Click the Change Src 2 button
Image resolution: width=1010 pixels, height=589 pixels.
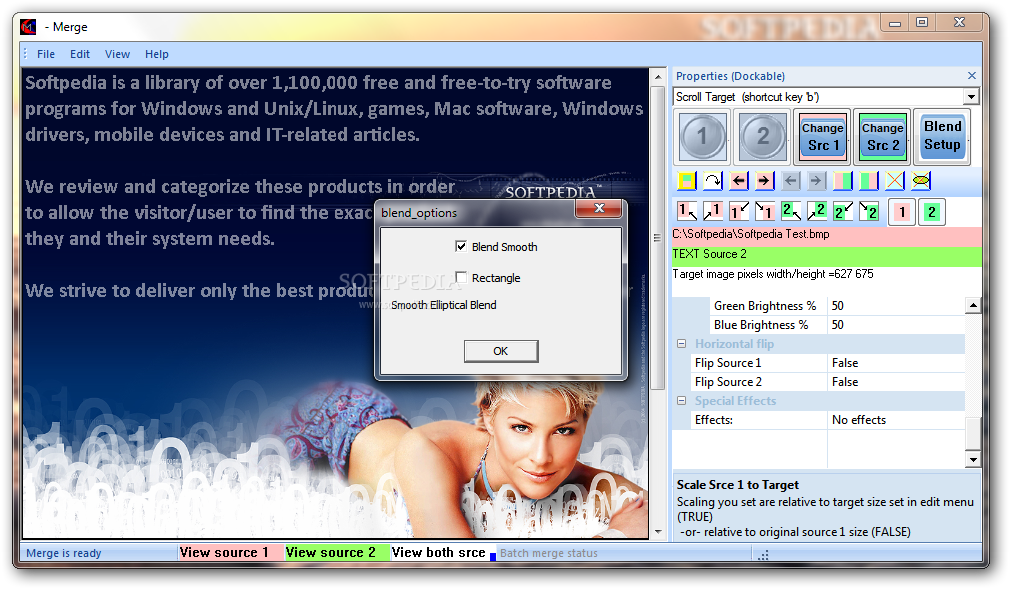882,137
